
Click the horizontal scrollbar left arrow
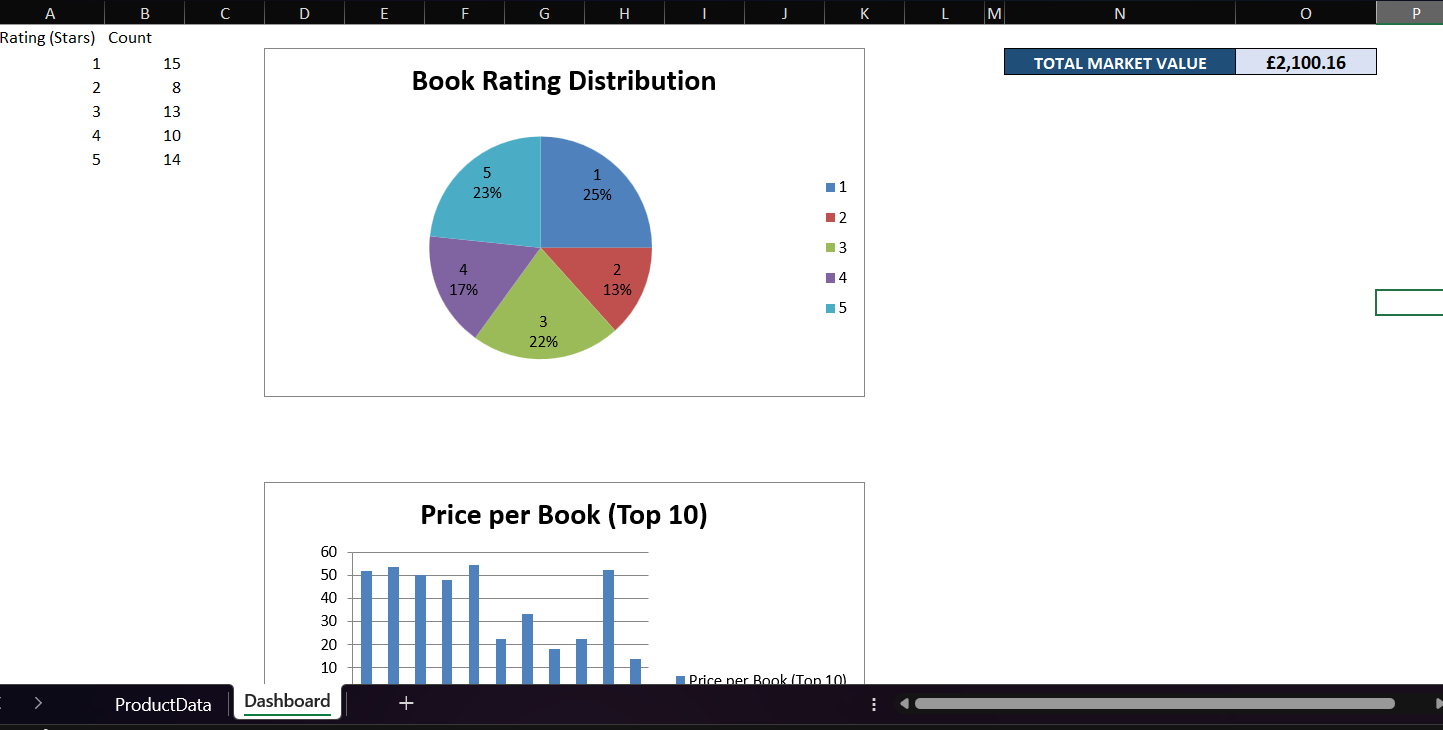click(x=904, y=704)
